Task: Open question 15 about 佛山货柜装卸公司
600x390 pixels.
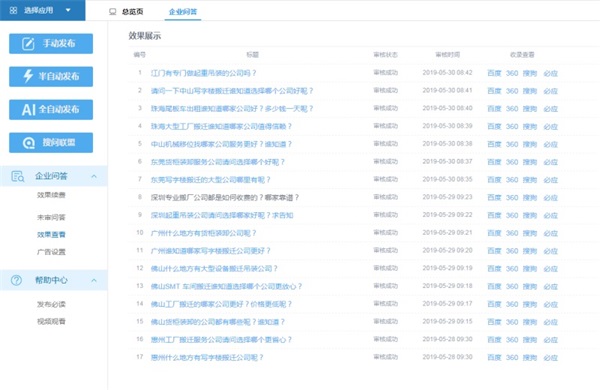Action: coord(217,322)
